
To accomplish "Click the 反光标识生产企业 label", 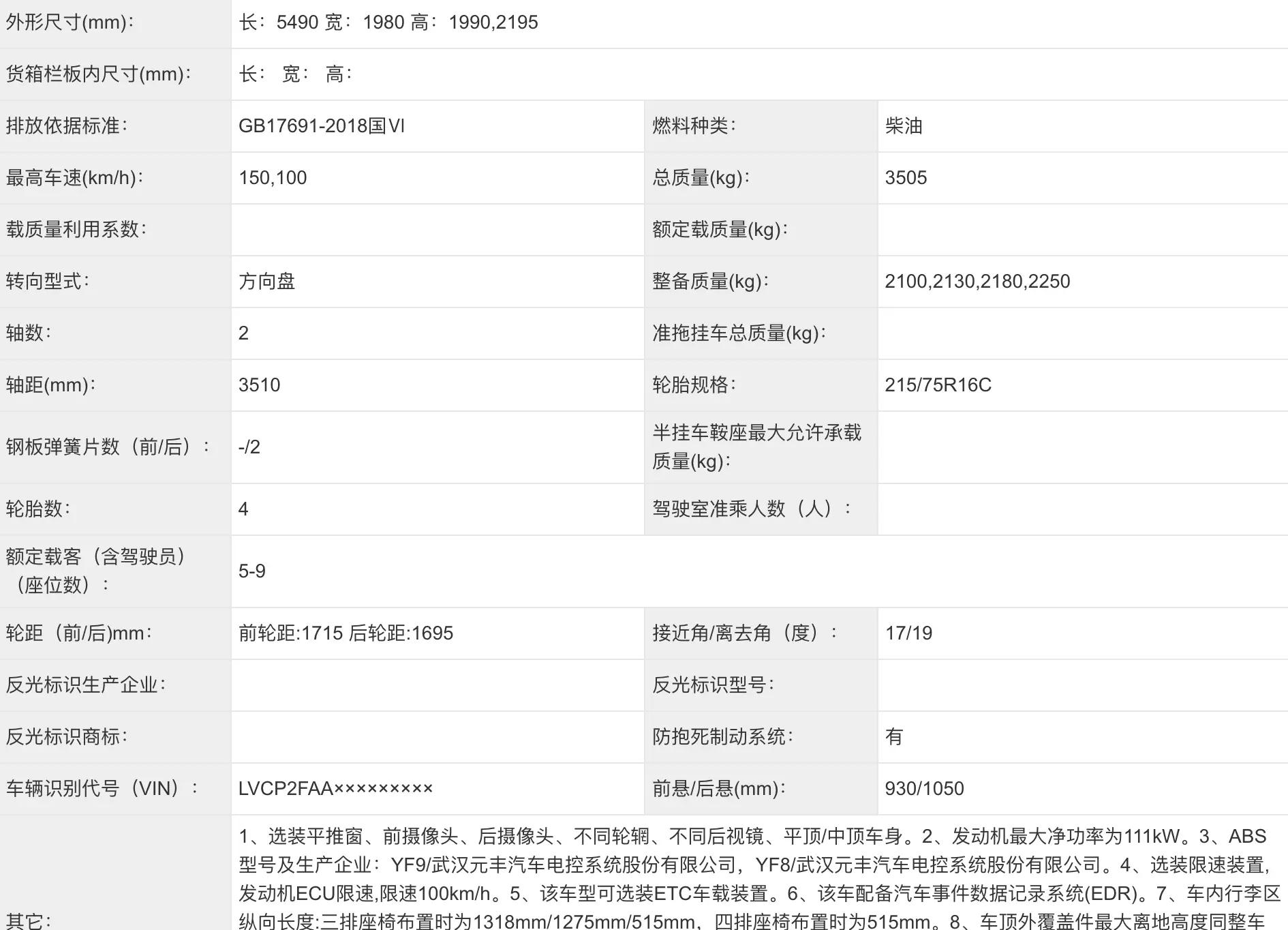I will pos(86,685).
